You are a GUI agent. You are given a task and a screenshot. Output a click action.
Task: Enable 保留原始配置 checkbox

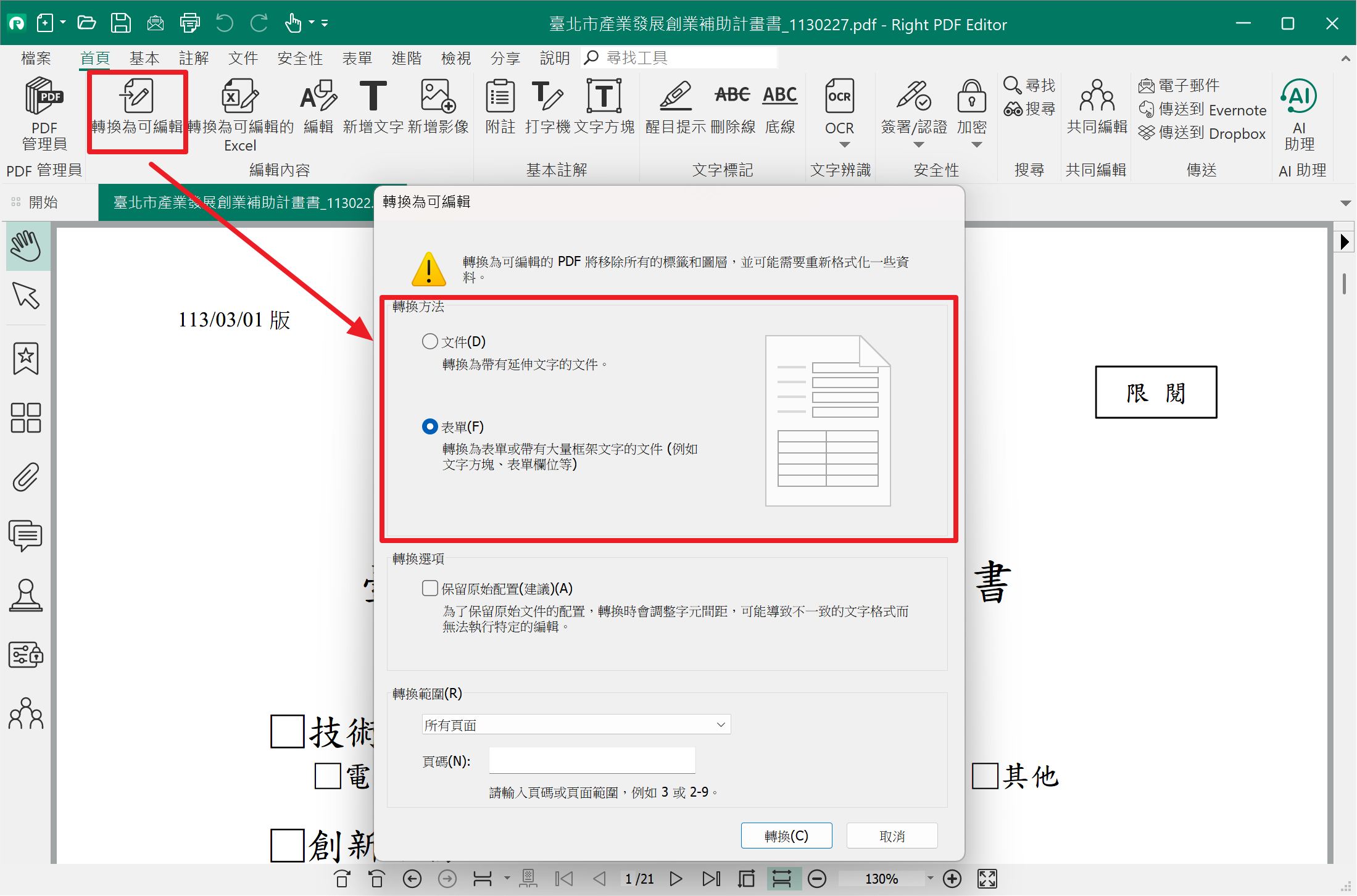(x=430, y=588)
